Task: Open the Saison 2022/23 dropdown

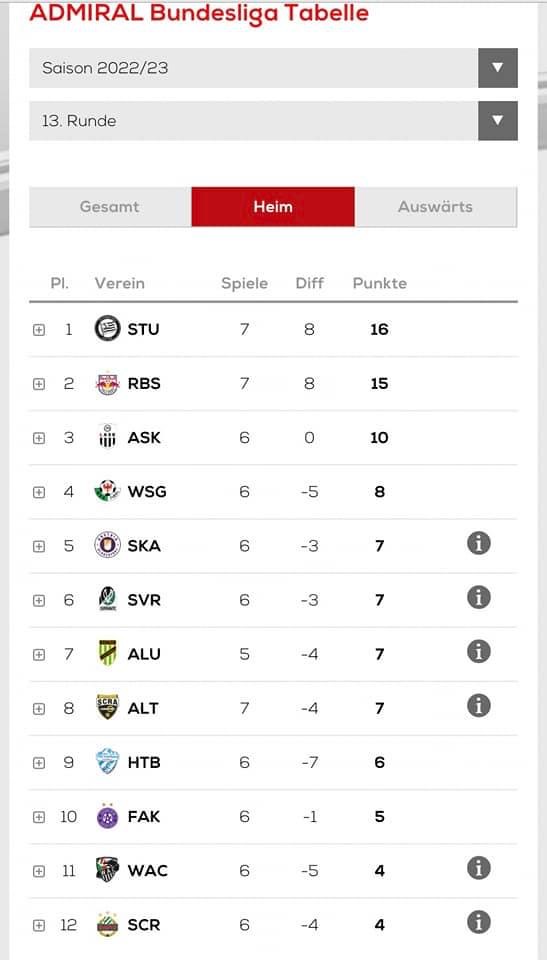Action: 273,68
